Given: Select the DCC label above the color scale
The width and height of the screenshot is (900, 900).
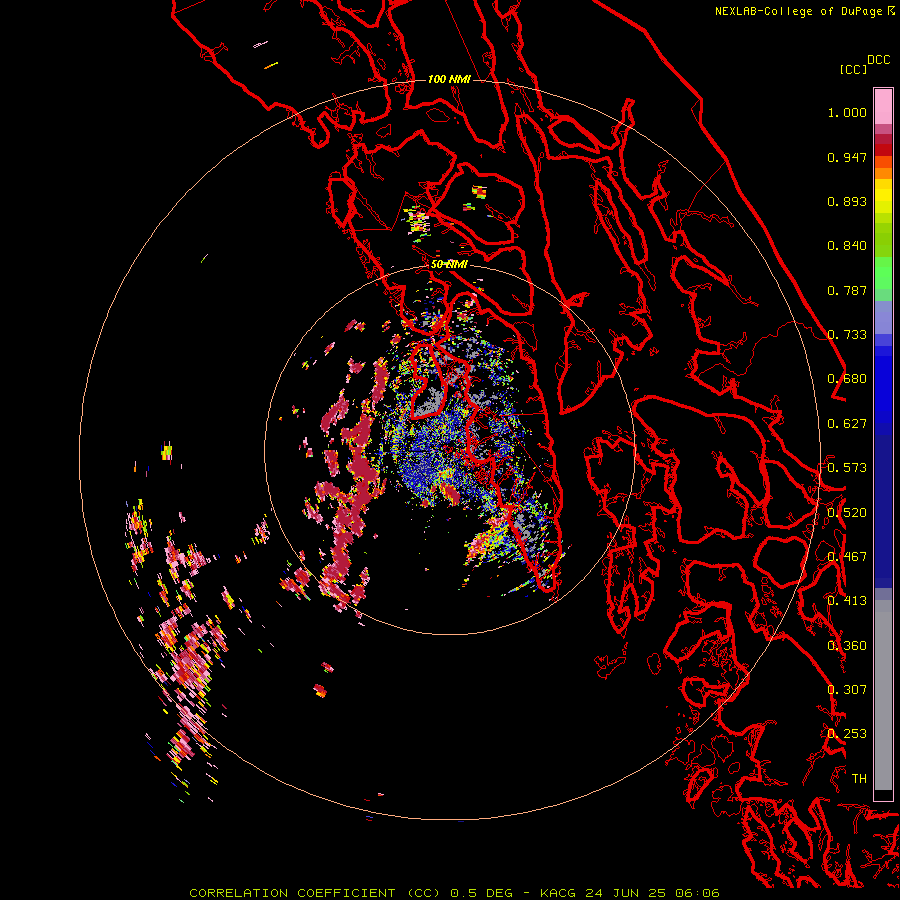Looking at the screenshot, I should (x=878, y=60).
